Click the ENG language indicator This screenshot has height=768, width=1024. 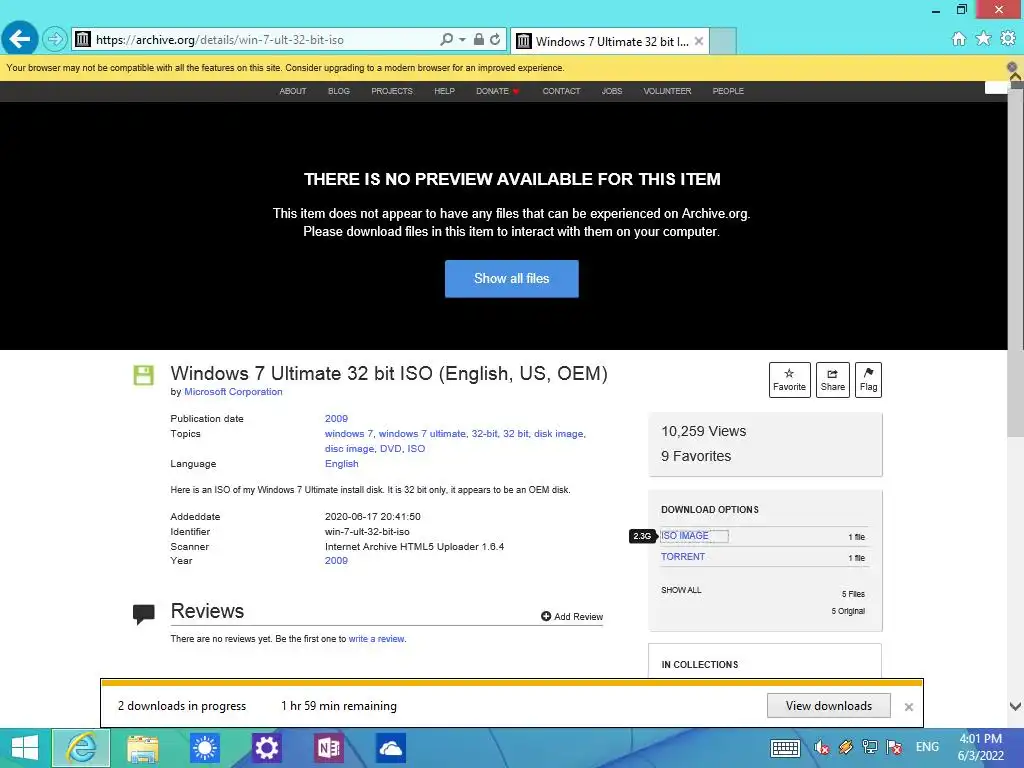pos(927,747)
